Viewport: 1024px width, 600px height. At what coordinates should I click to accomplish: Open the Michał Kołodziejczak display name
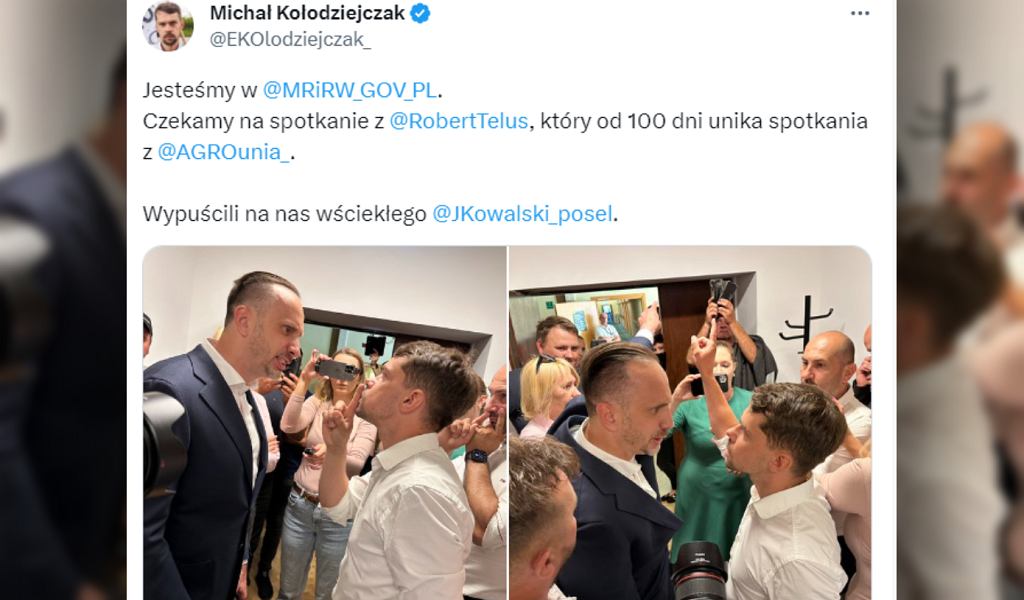click(x=307, y=13)
